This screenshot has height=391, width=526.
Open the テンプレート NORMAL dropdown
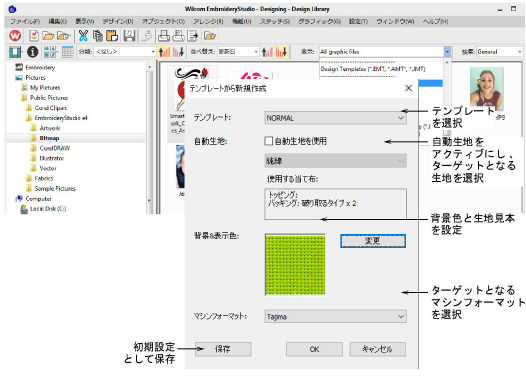335,118
